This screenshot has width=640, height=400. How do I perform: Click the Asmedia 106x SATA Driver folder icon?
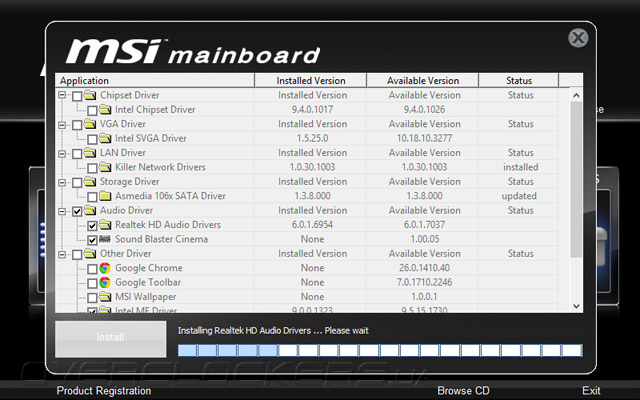tap(105, 196)
